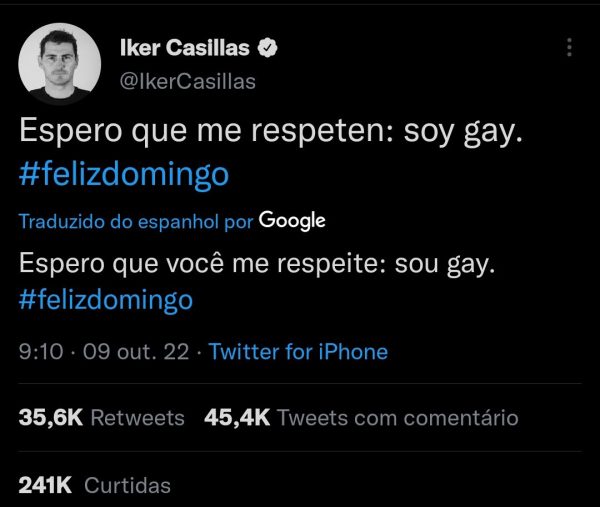Open #felizdomingo hashtag in original tweet

click(x=124, y=174)
